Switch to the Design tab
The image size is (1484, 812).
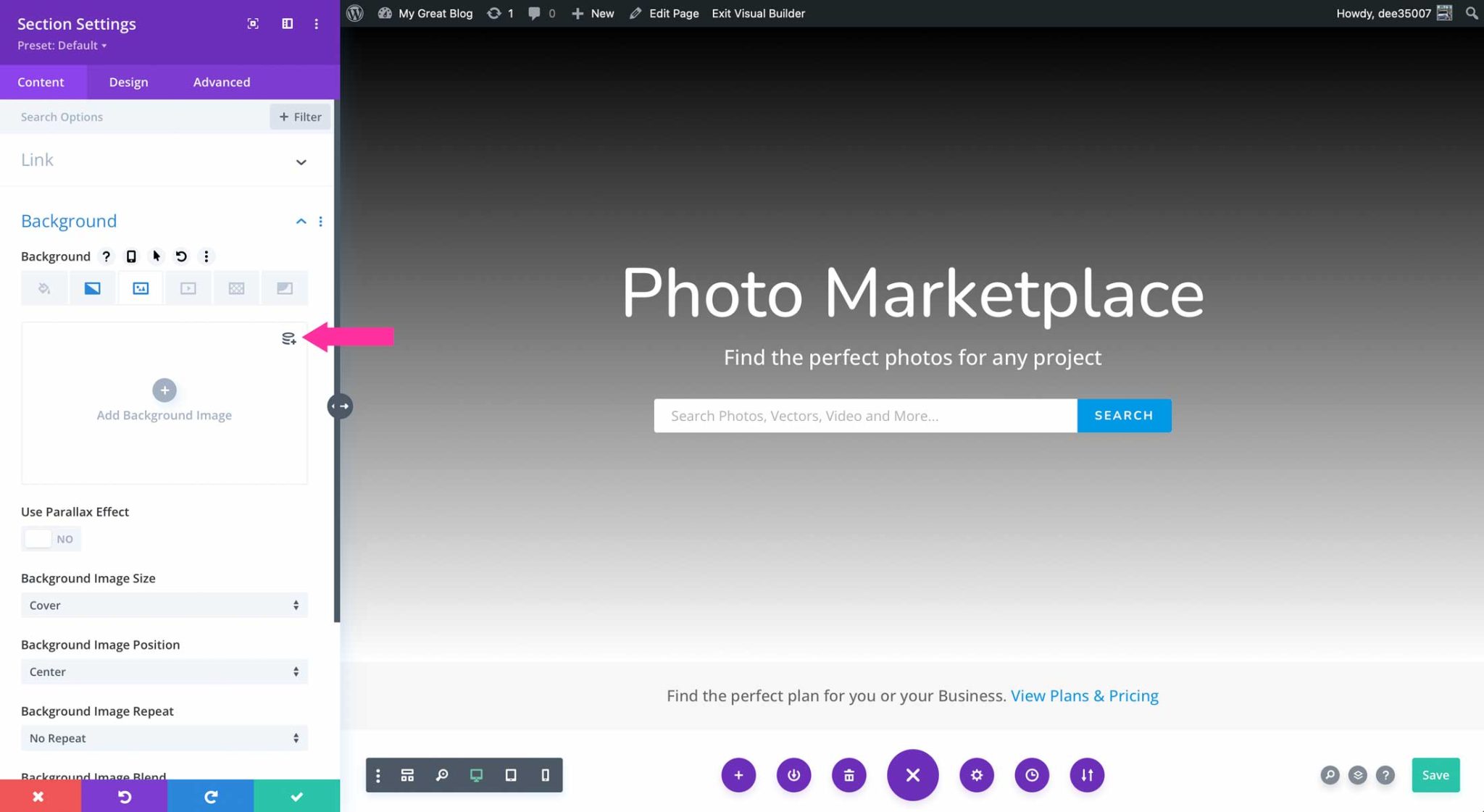coord(128,81)
